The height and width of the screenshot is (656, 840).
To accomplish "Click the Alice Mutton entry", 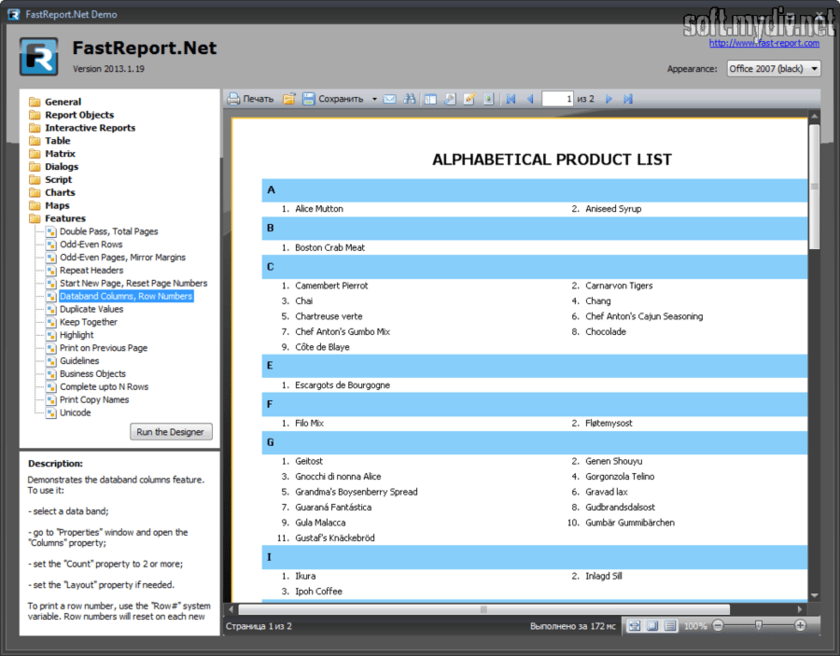I will [319, 209].
